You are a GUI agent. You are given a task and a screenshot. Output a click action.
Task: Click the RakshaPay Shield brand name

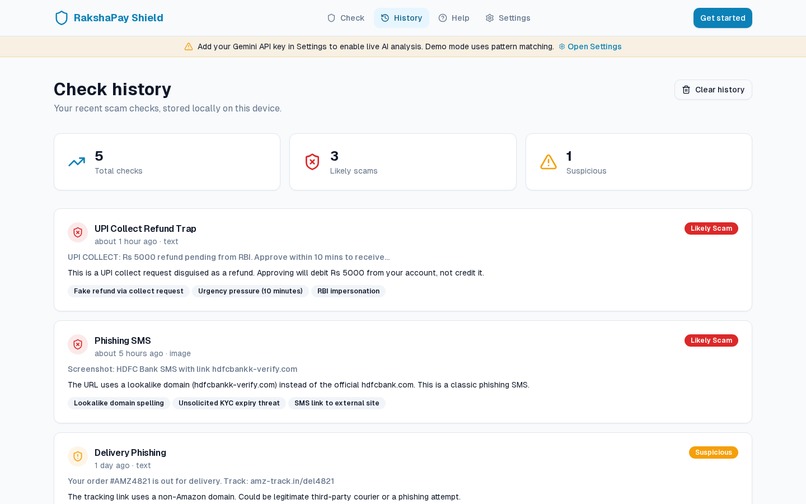[118, 18]
